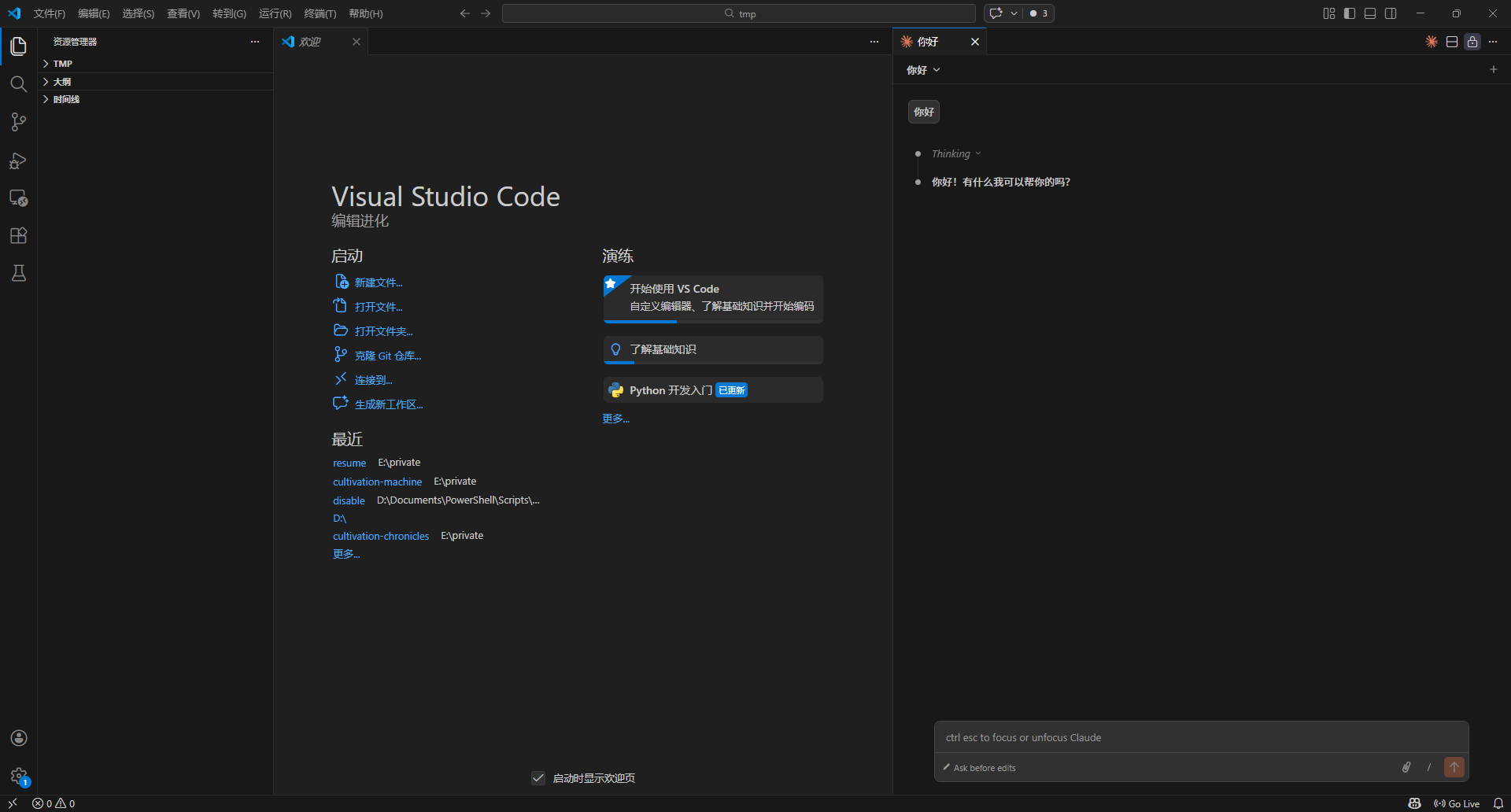Go back with the navigation arrow
The height and width of the screenshot is (812, 1511).
point(465,13)
